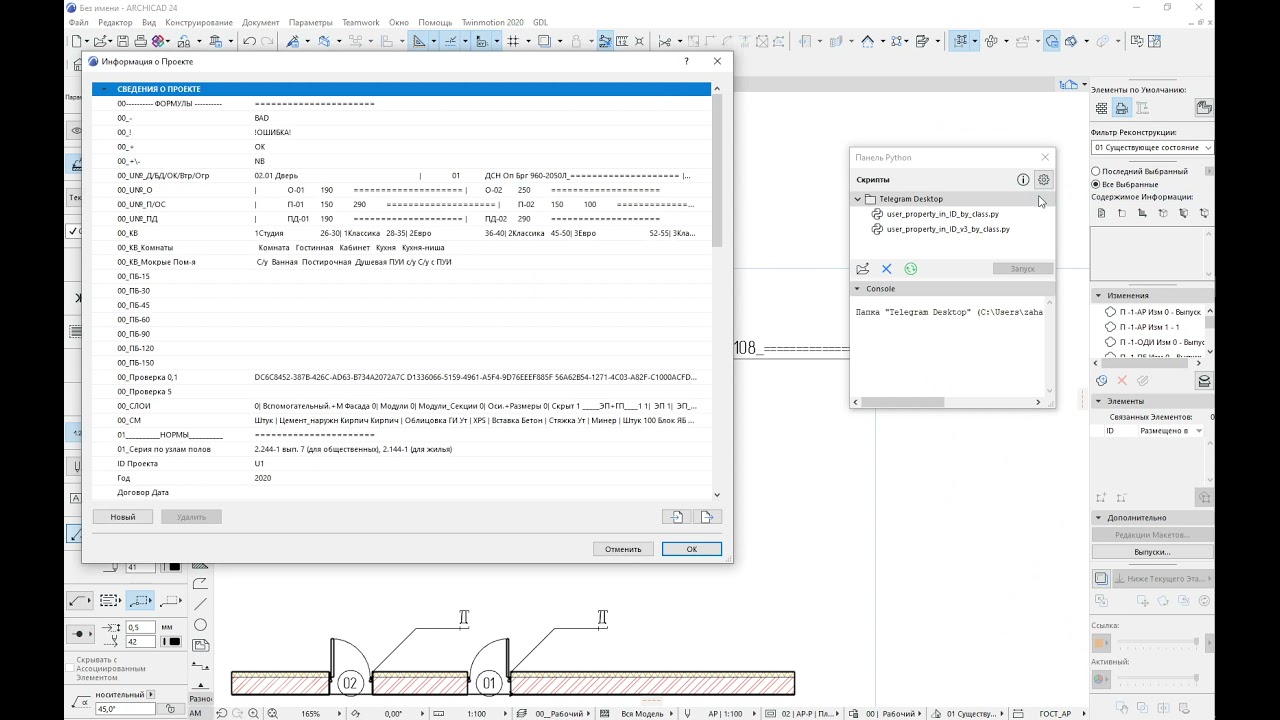Click the Ссылка color slider
The image size is (1280, 720).
(1157, 642)
